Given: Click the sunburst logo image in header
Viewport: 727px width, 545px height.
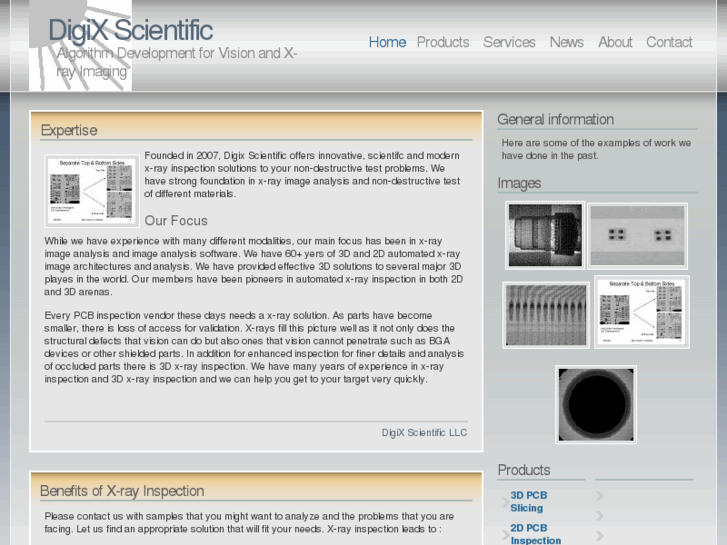Looking at the screenshot, I should pyautogui.click(x=80, y=45).
